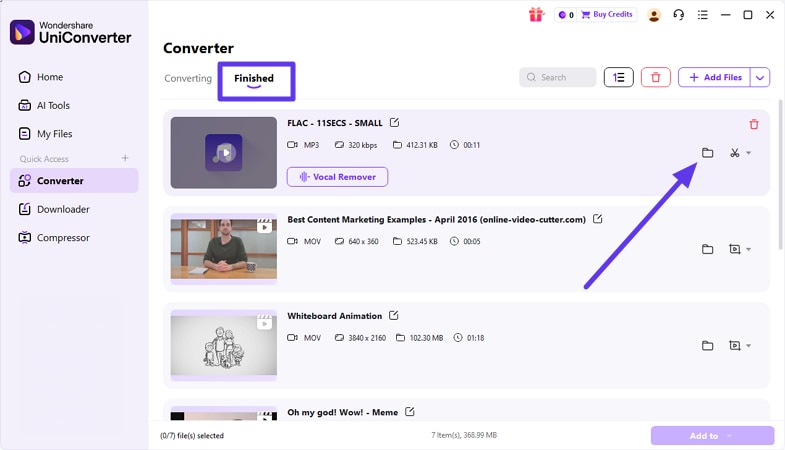Open the hamburger menu list icon
Image resolution: width=785 pixels, height=450 pixels.
click(703, 15)
